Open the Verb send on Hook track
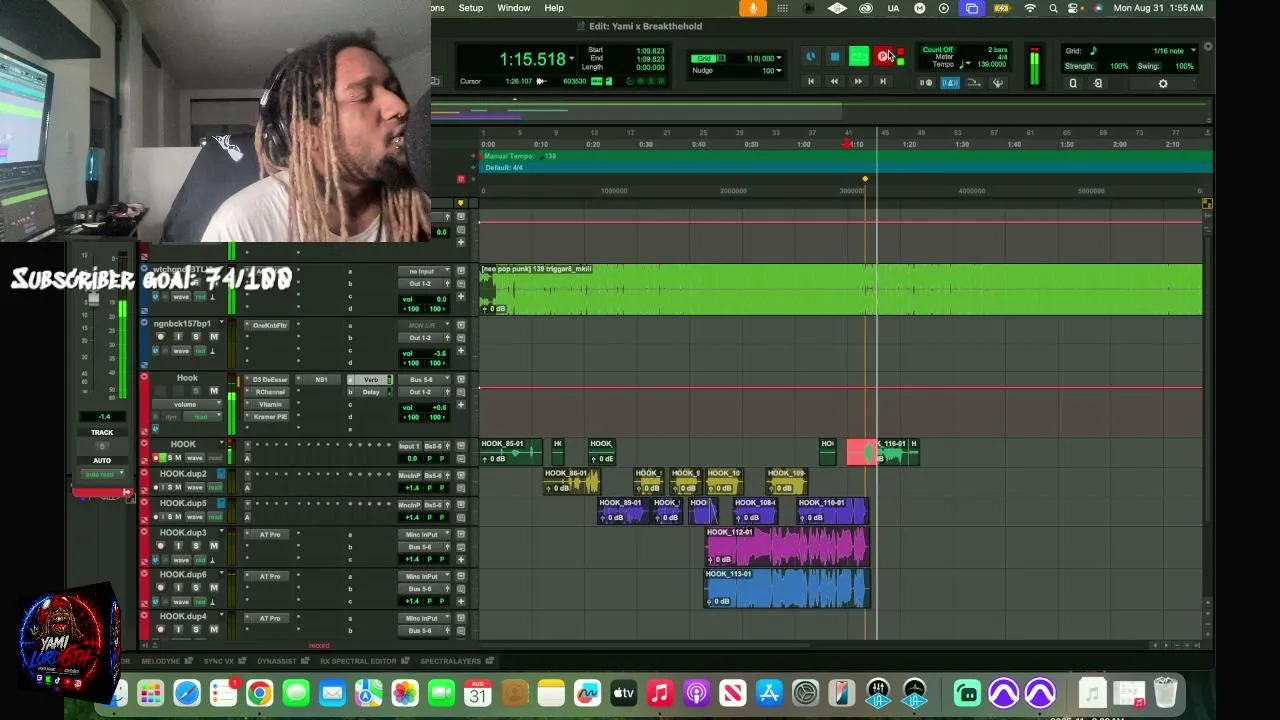Image resolution: width=1280 pixels, height=720 pixels. tap(371, 380)
